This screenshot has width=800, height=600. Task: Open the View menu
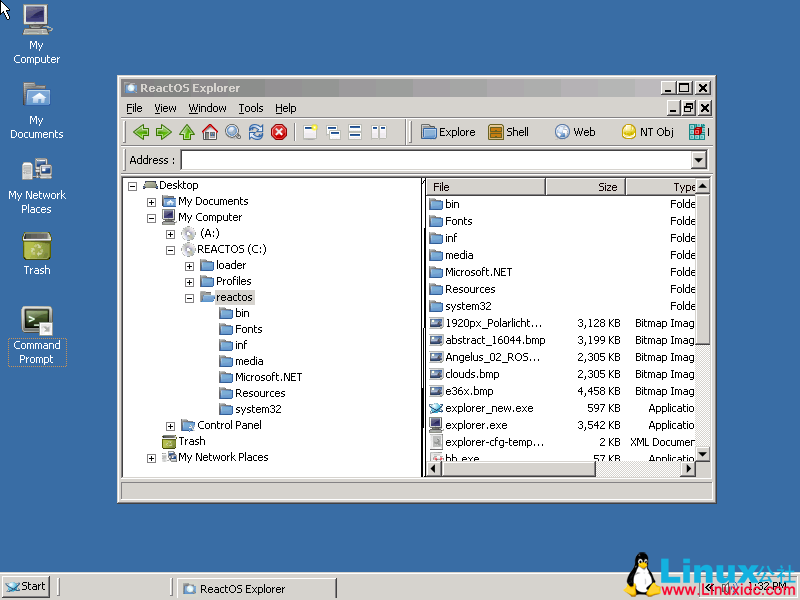click(165, 108)
